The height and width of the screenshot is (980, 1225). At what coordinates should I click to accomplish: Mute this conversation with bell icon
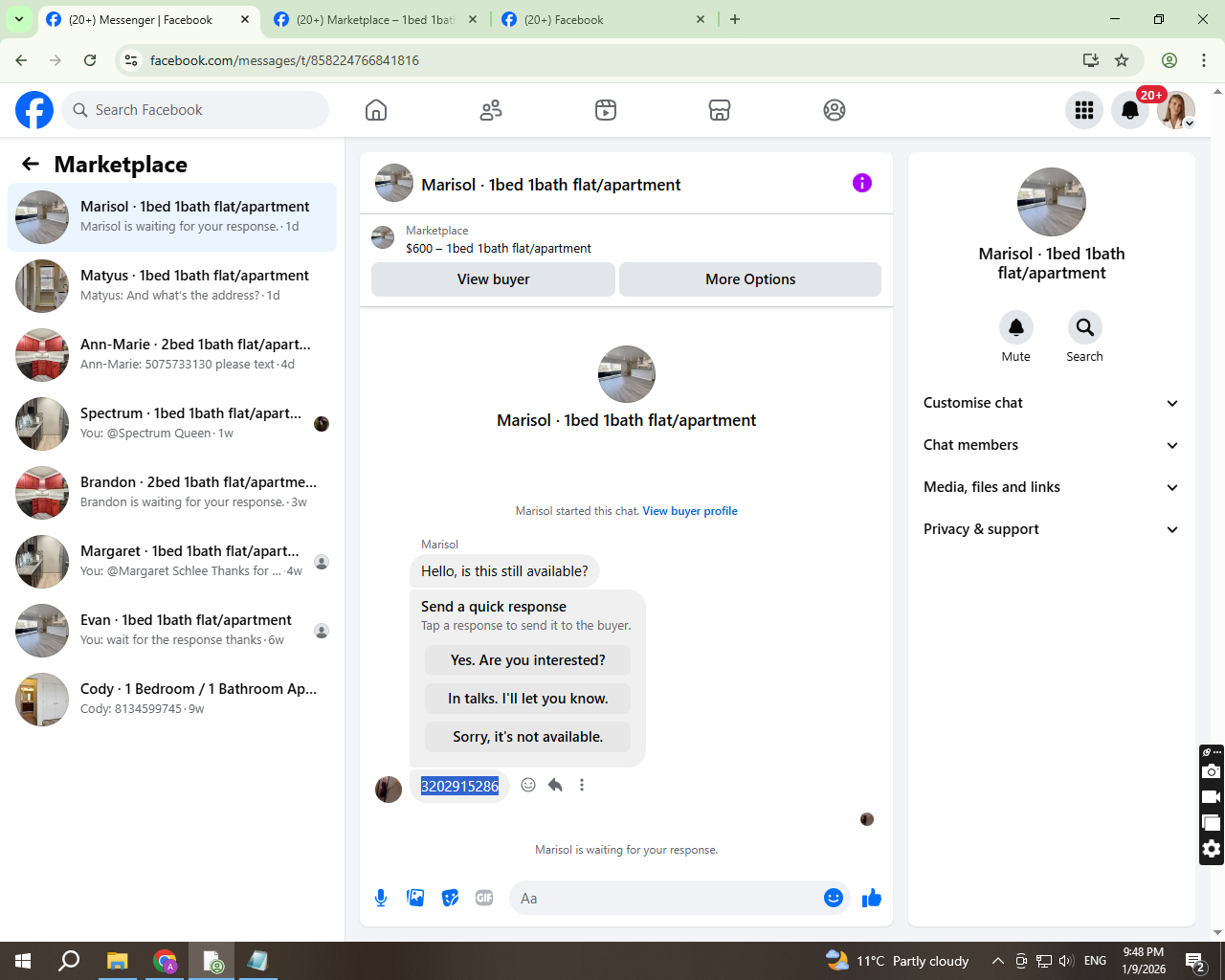coord(1016,327)
